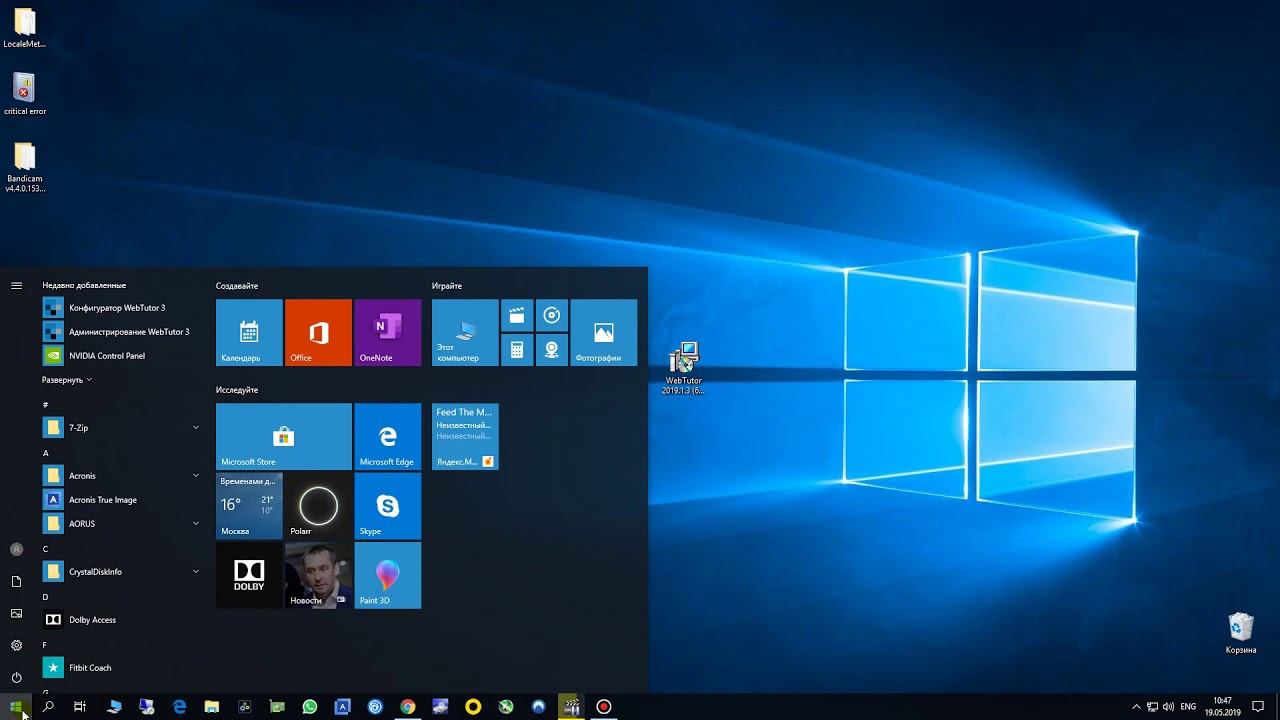Image resolution: width=1280 pixels, height=720 pixels.
Task: Select the WebTutor 2019.1.3 desktop installer
Action: (x=684, y=368)
